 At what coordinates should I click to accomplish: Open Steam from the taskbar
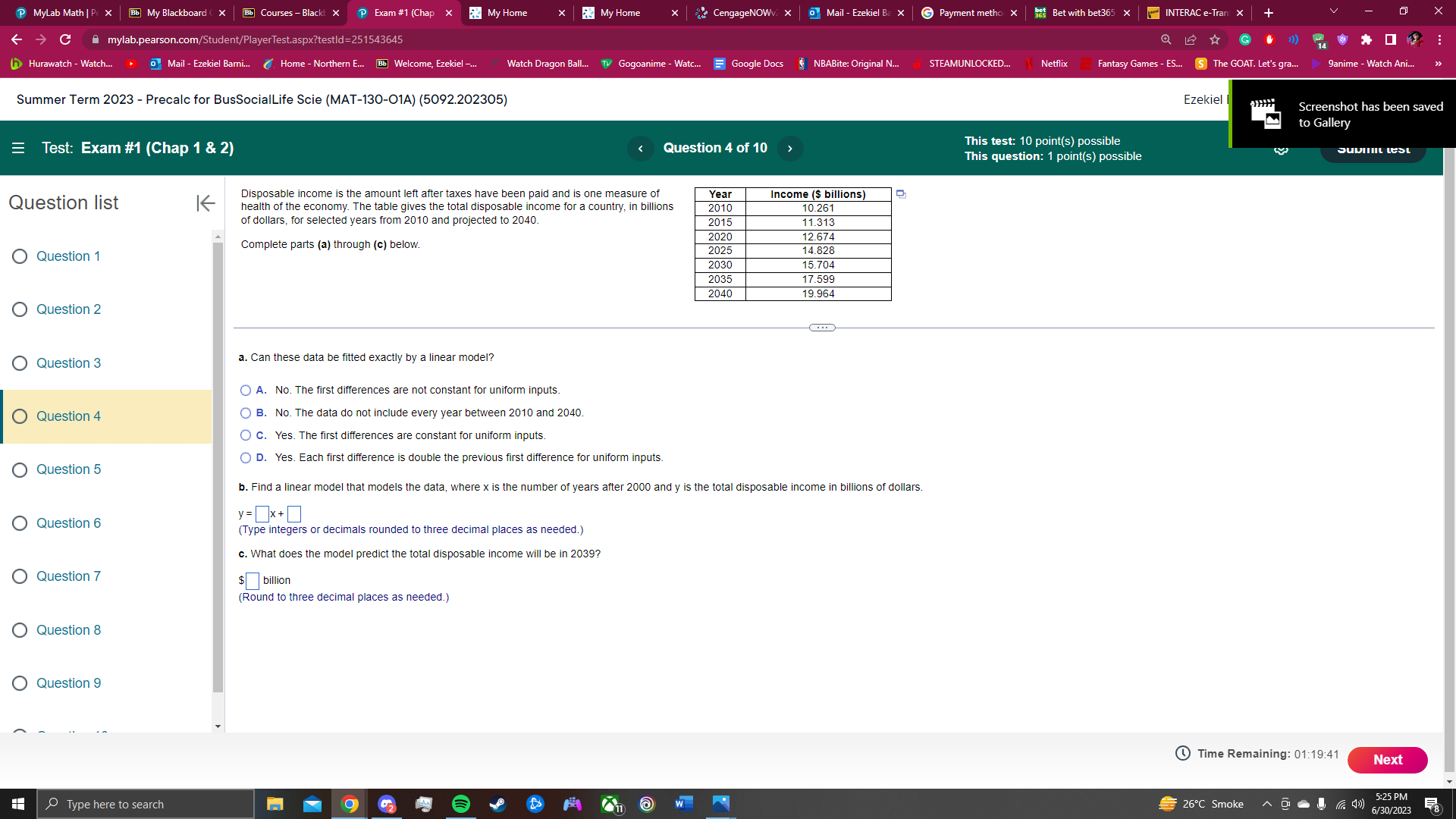coord(497,804)
